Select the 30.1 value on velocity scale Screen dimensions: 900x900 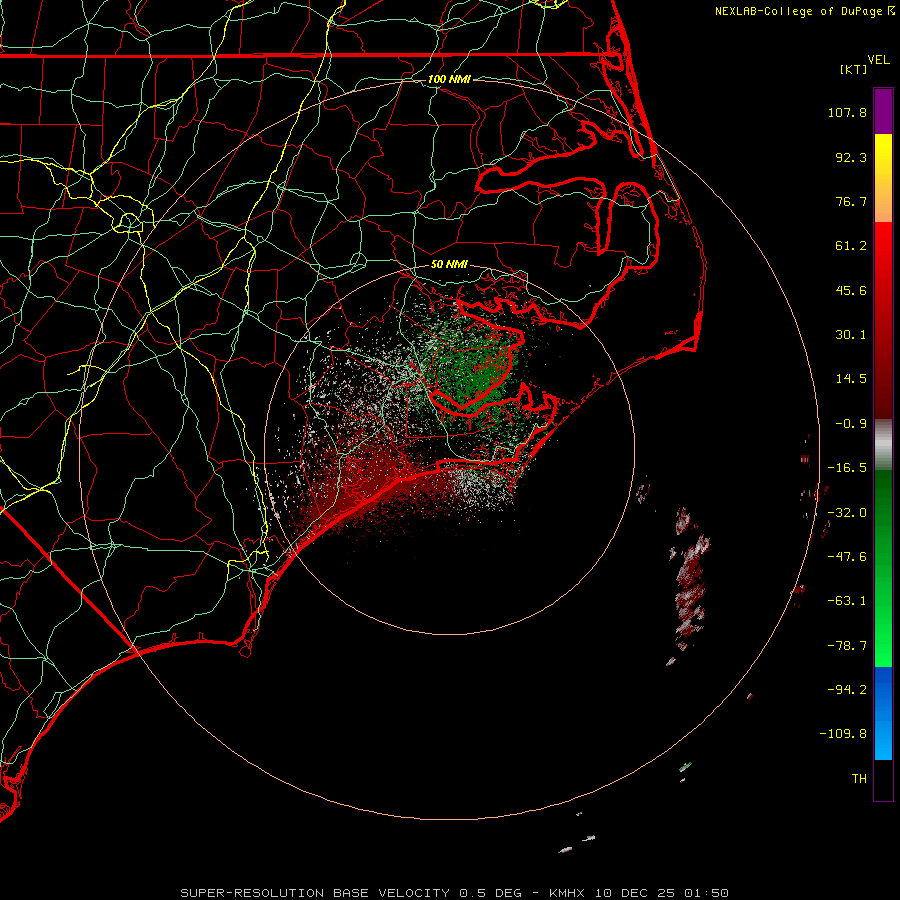(851, 335)
